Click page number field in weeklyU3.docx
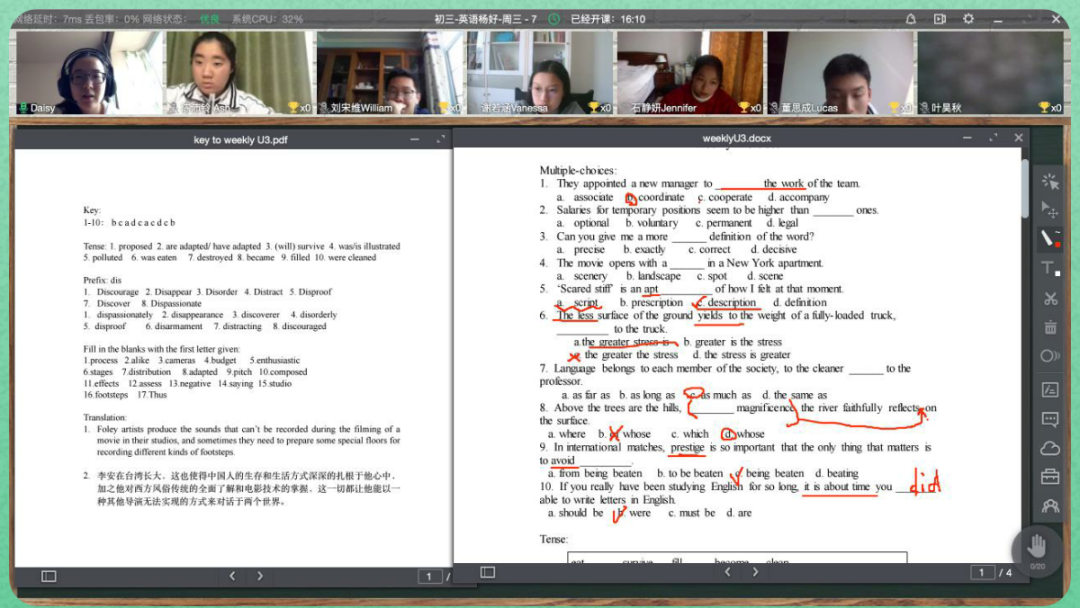 [x=982, y=572]
